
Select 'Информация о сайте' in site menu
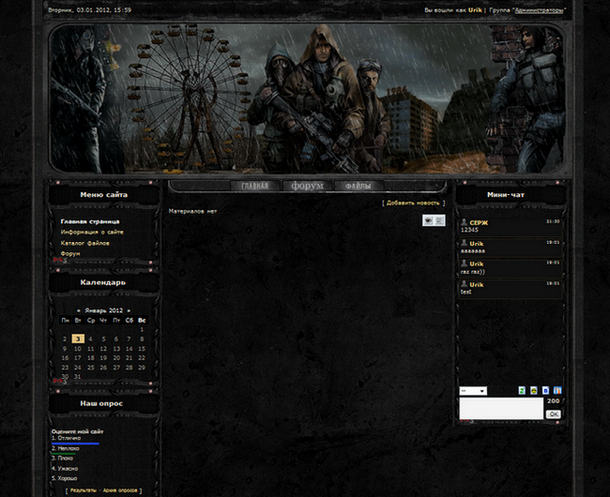click(92, 232)
